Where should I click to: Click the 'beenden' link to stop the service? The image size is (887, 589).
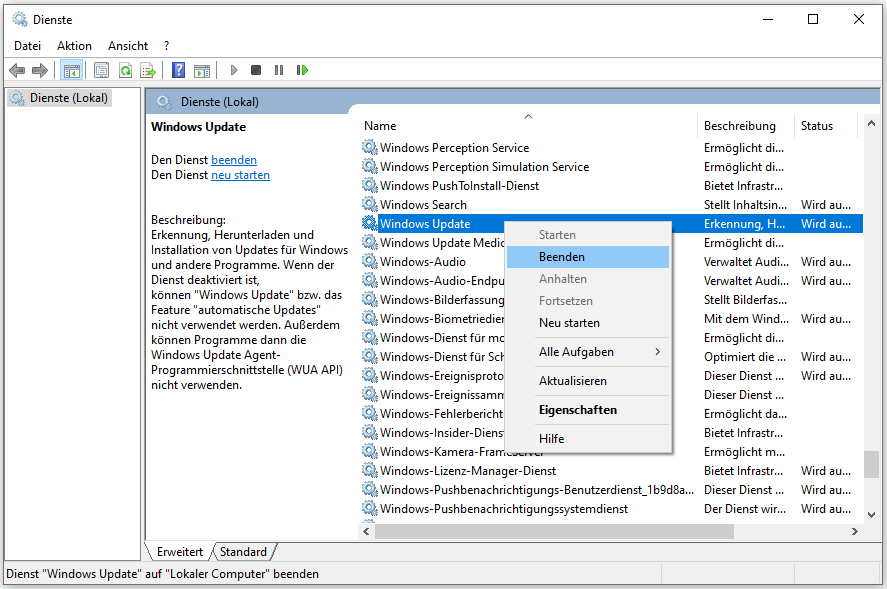pyautogui.click(x=234, y=160)
